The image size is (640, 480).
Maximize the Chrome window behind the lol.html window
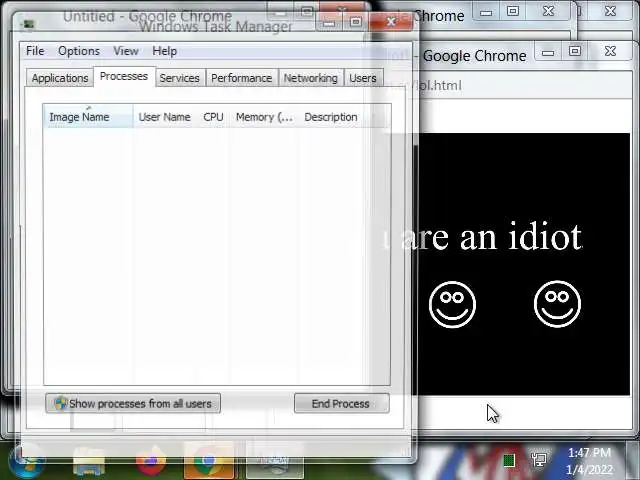513,11
